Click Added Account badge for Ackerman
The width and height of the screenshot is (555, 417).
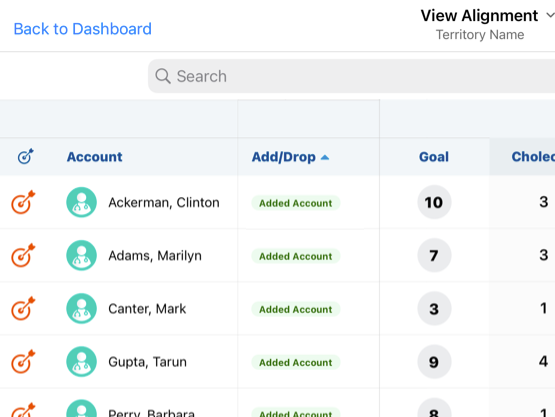[296, 203]
